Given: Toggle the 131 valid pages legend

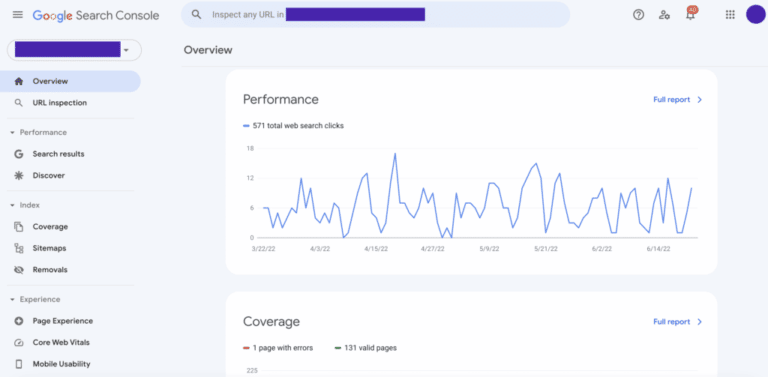Looking at the screenshot, I should (x=365, y=348).
